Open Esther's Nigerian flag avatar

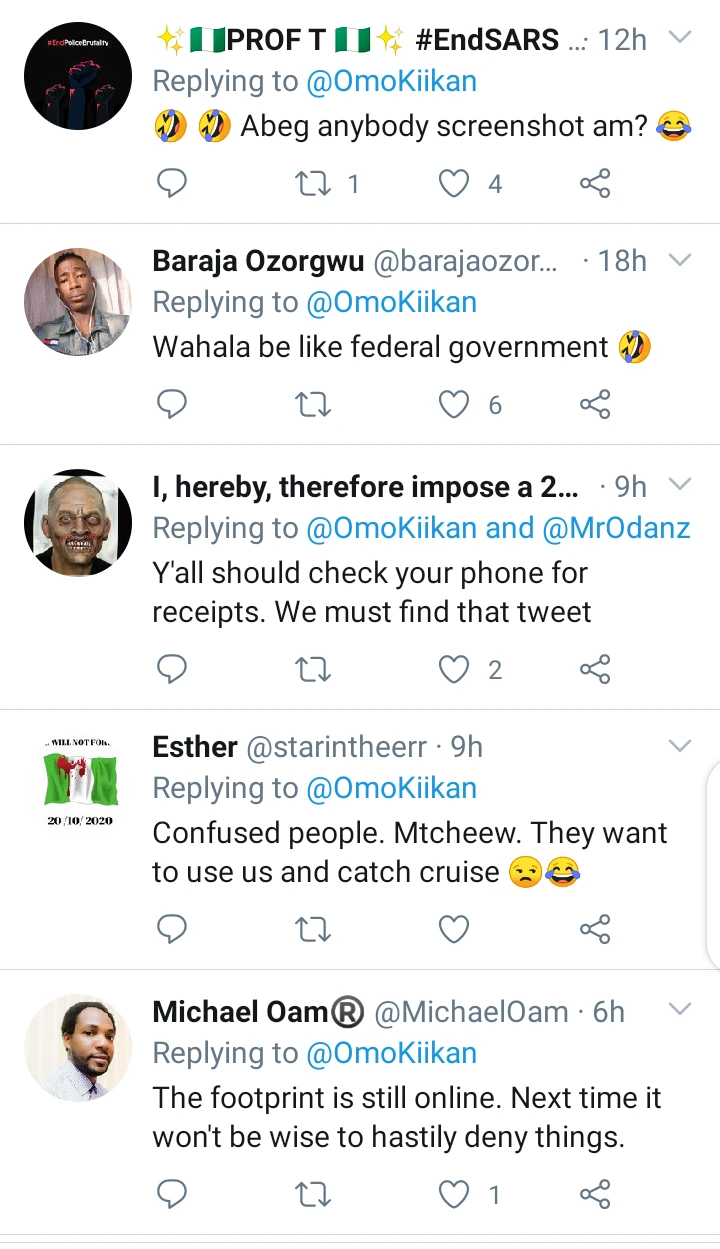[x=80, y=782]
